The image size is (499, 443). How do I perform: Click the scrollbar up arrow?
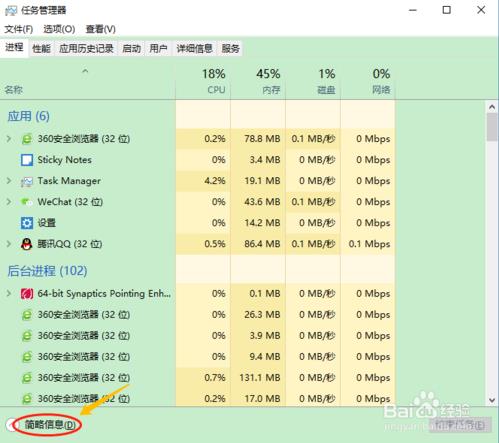point(492,107)
